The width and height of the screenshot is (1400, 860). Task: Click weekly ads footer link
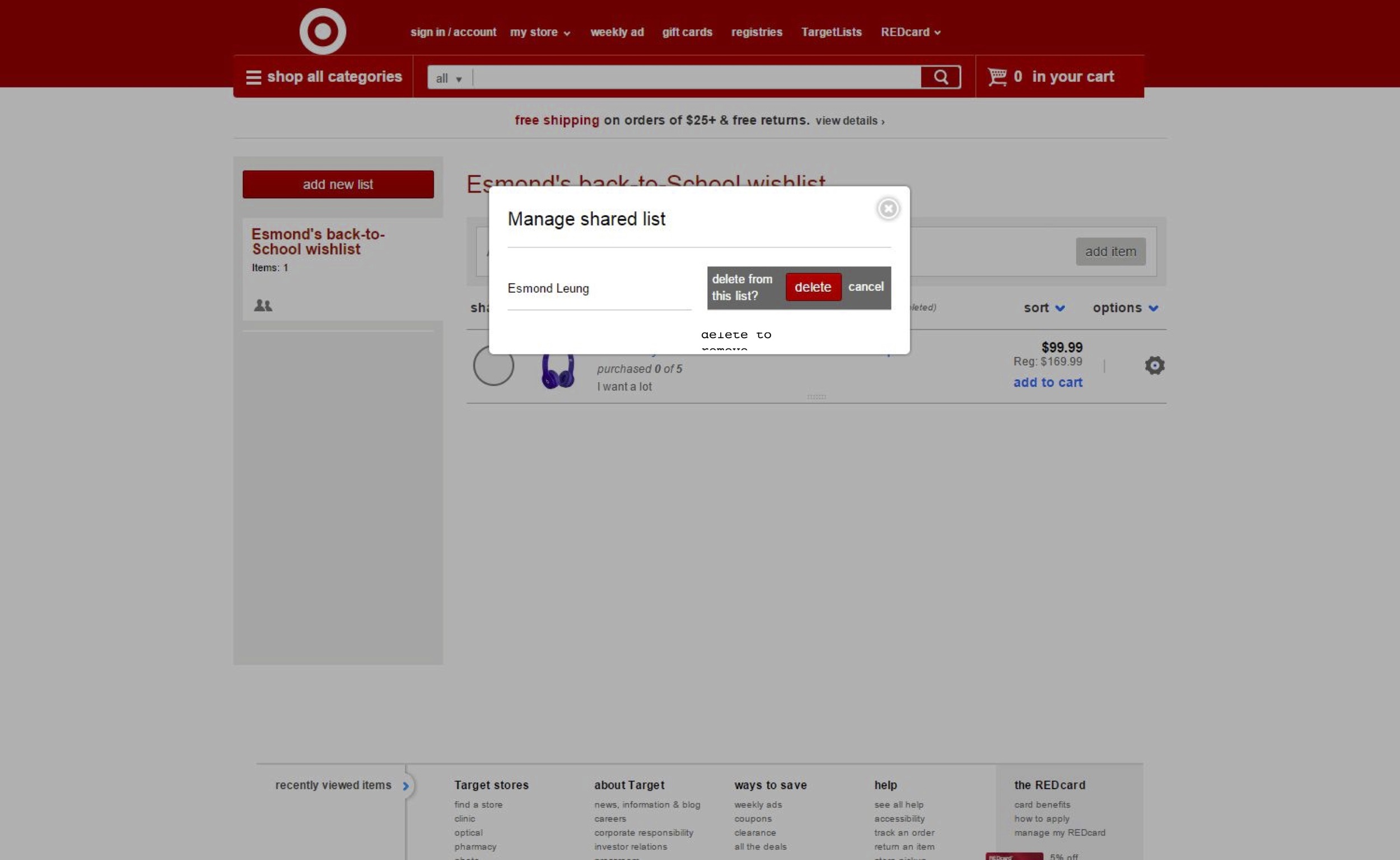758,805
